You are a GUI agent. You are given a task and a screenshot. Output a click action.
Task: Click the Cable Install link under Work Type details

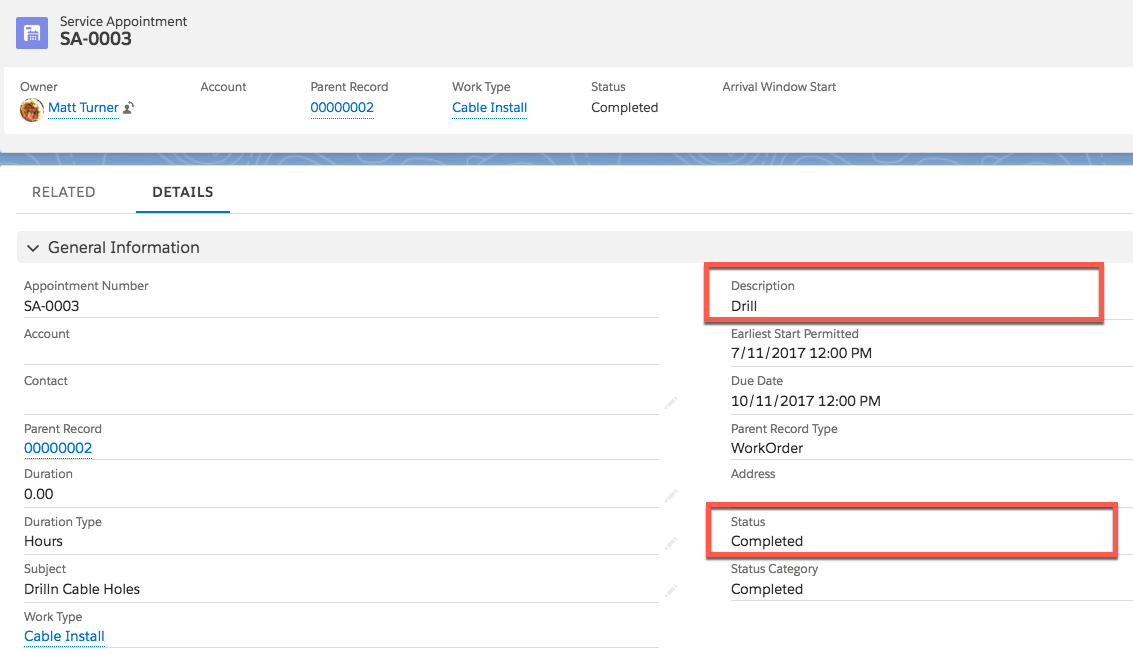64,636
